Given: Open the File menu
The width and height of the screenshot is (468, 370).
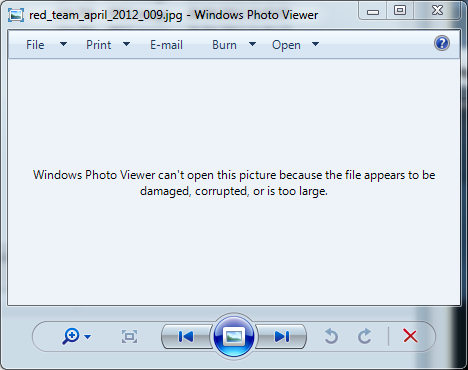Looking at the screenshot, I should click(x=35, y=45).
